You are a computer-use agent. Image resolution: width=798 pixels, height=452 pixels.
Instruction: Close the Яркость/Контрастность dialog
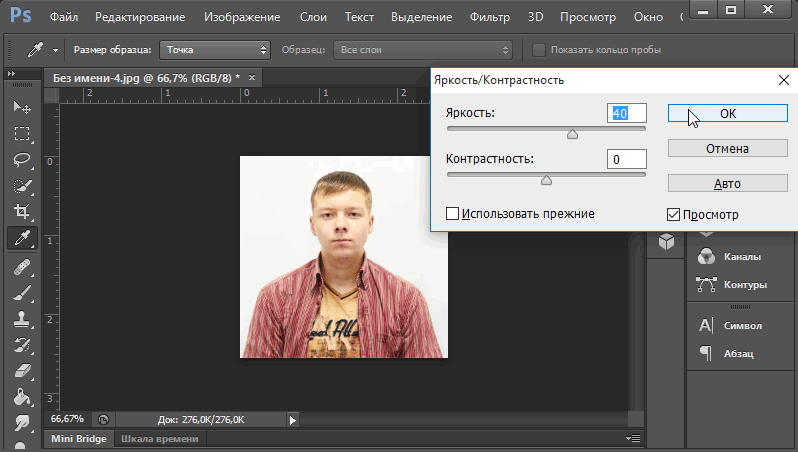tap(784, 80)
